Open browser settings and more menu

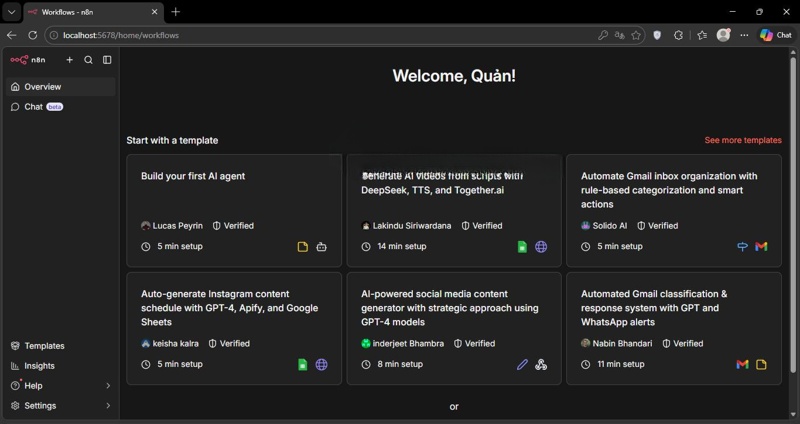tap(744, 35)
